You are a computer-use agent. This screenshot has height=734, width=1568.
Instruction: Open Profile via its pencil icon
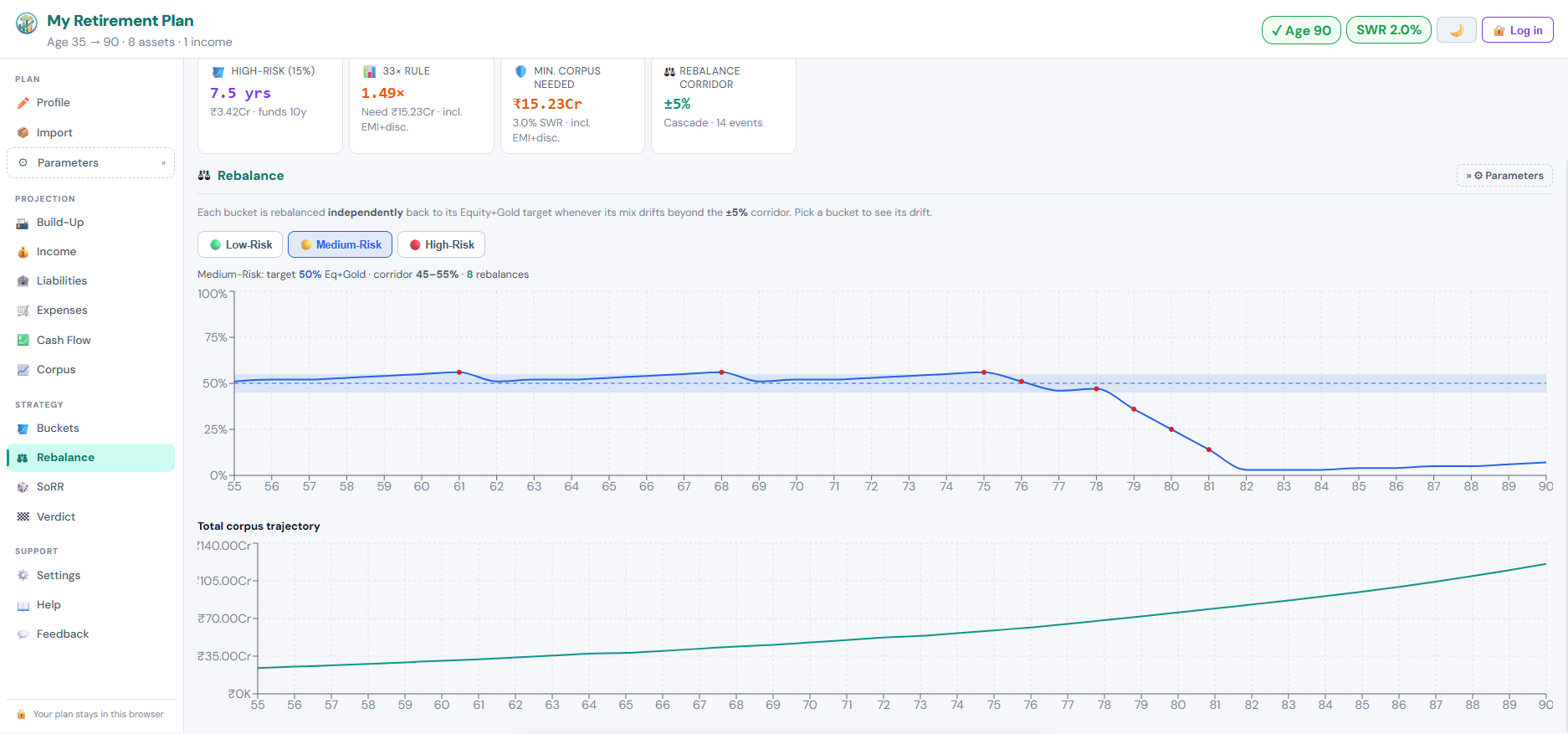(x=23, y=103)
